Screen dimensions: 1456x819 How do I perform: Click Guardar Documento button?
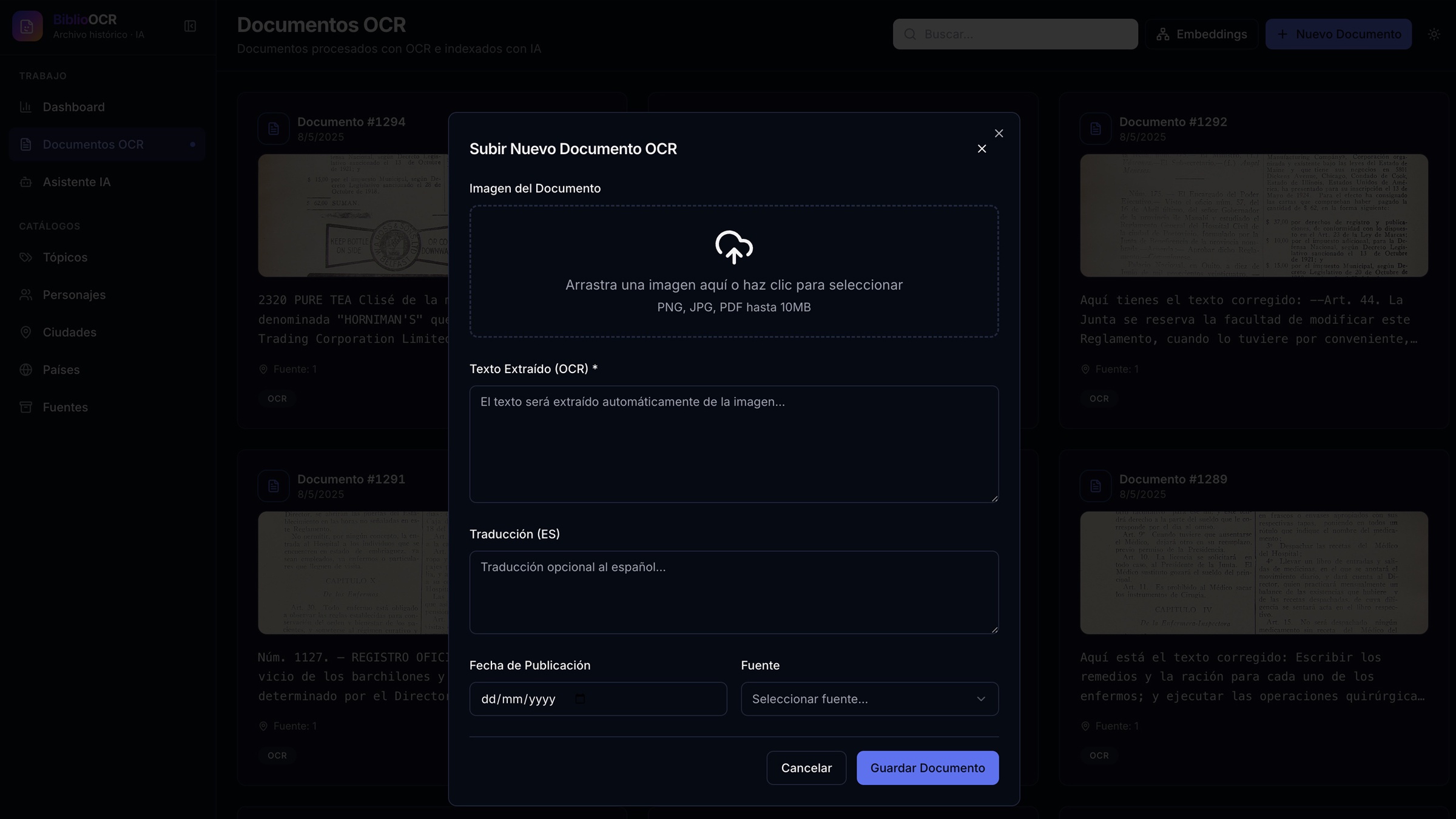pyautogui.click(x=928, y=768)
